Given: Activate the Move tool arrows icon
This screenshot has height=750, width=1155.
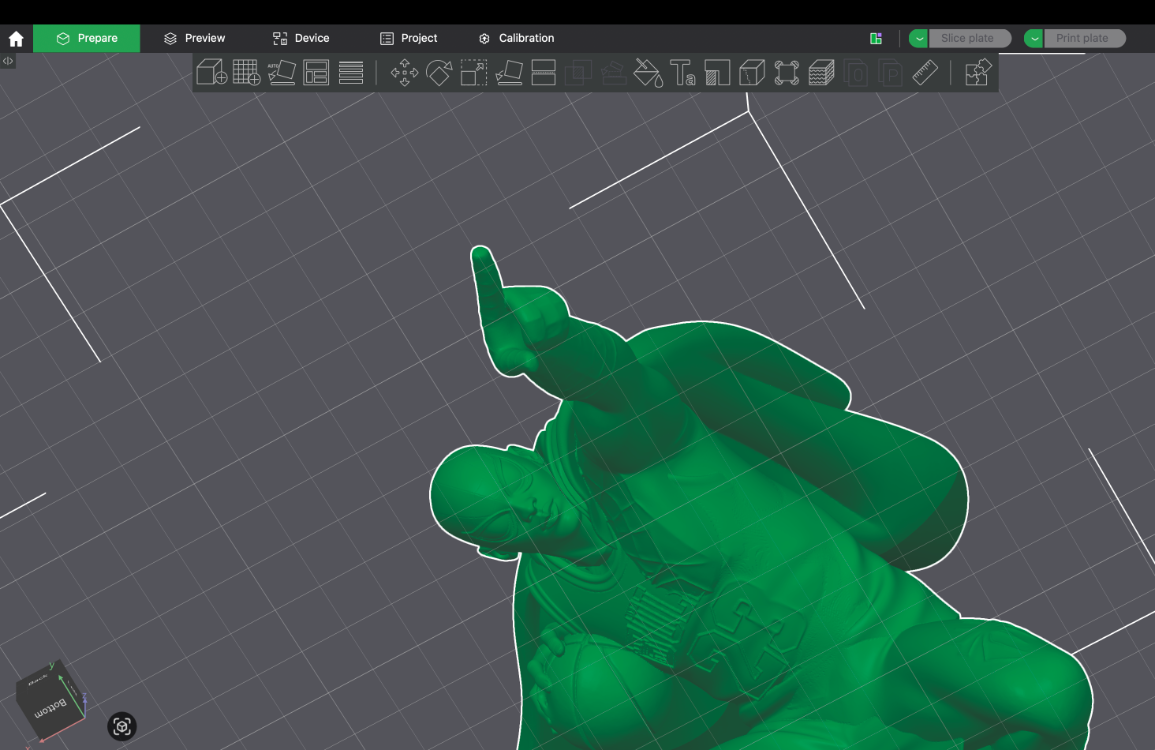Looking at the screenshot, I should [404, 72].
